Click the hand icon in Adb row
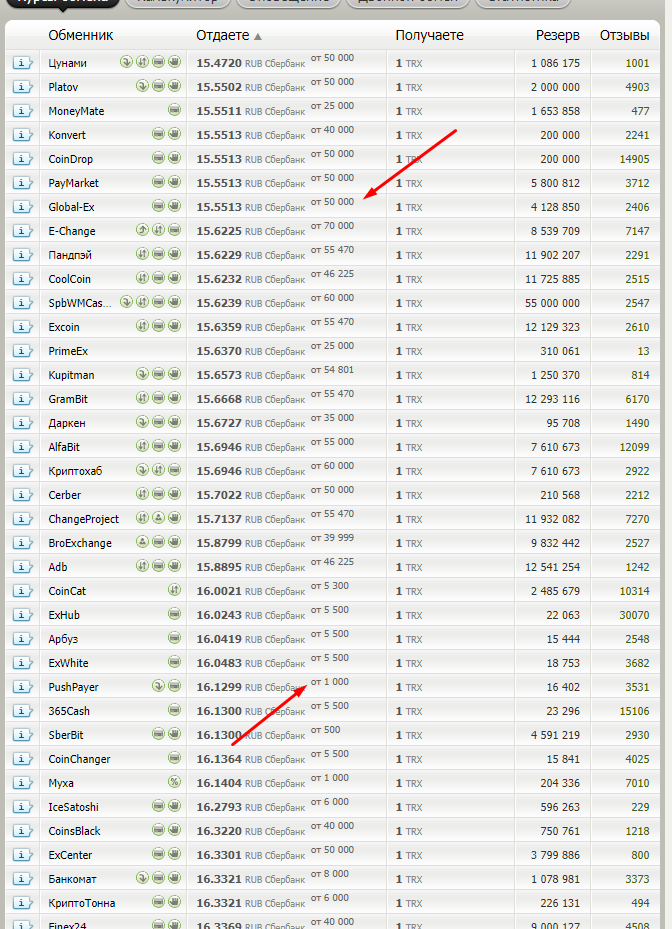The image size is (672, 929). pos(174,565)
